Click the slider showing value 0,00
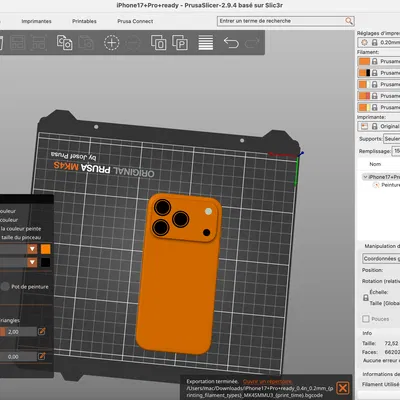 point(18,357)
